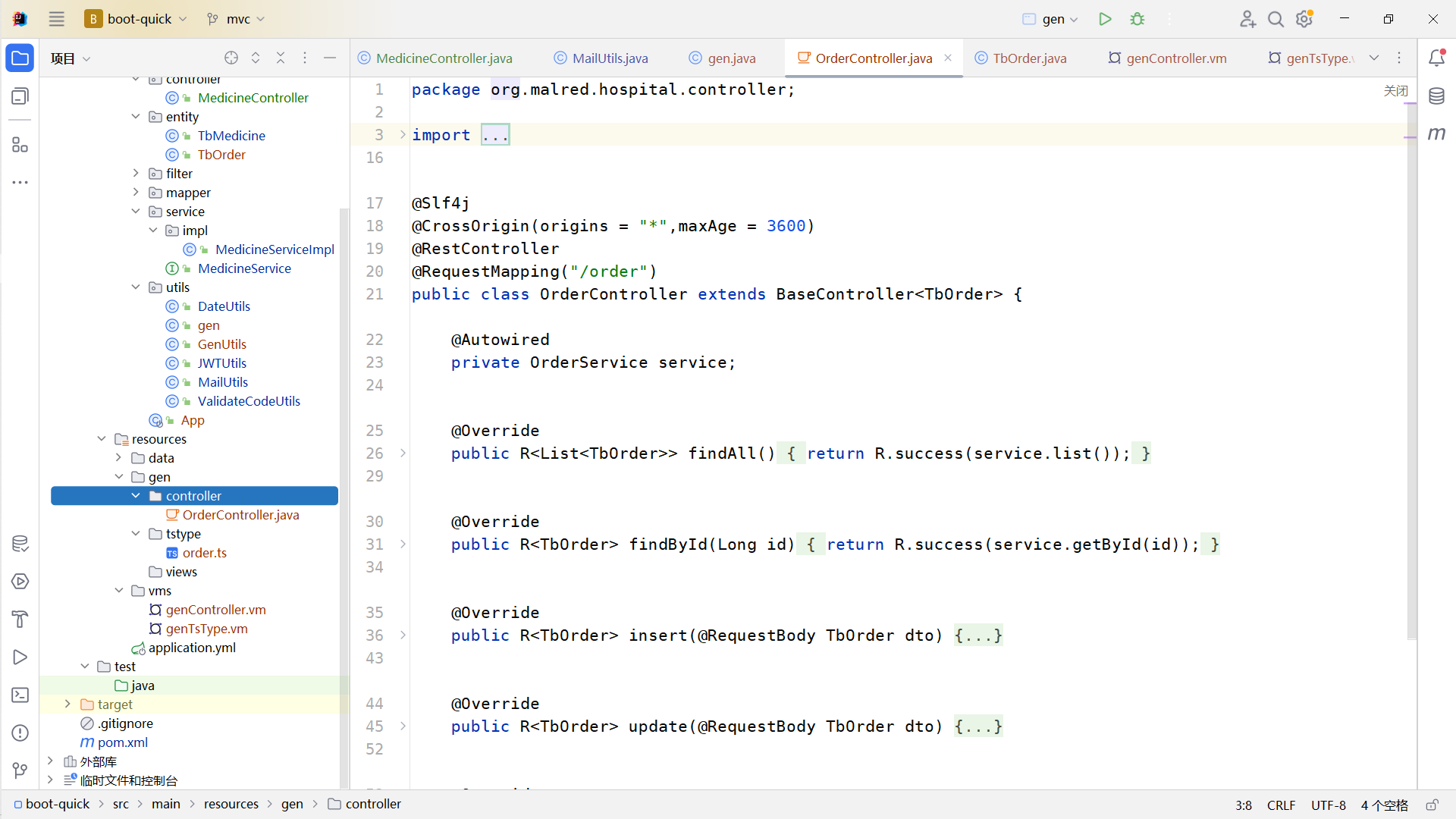Switch to MedicineController.java tab
This screenshot has width=1456, height=819.
435,58
